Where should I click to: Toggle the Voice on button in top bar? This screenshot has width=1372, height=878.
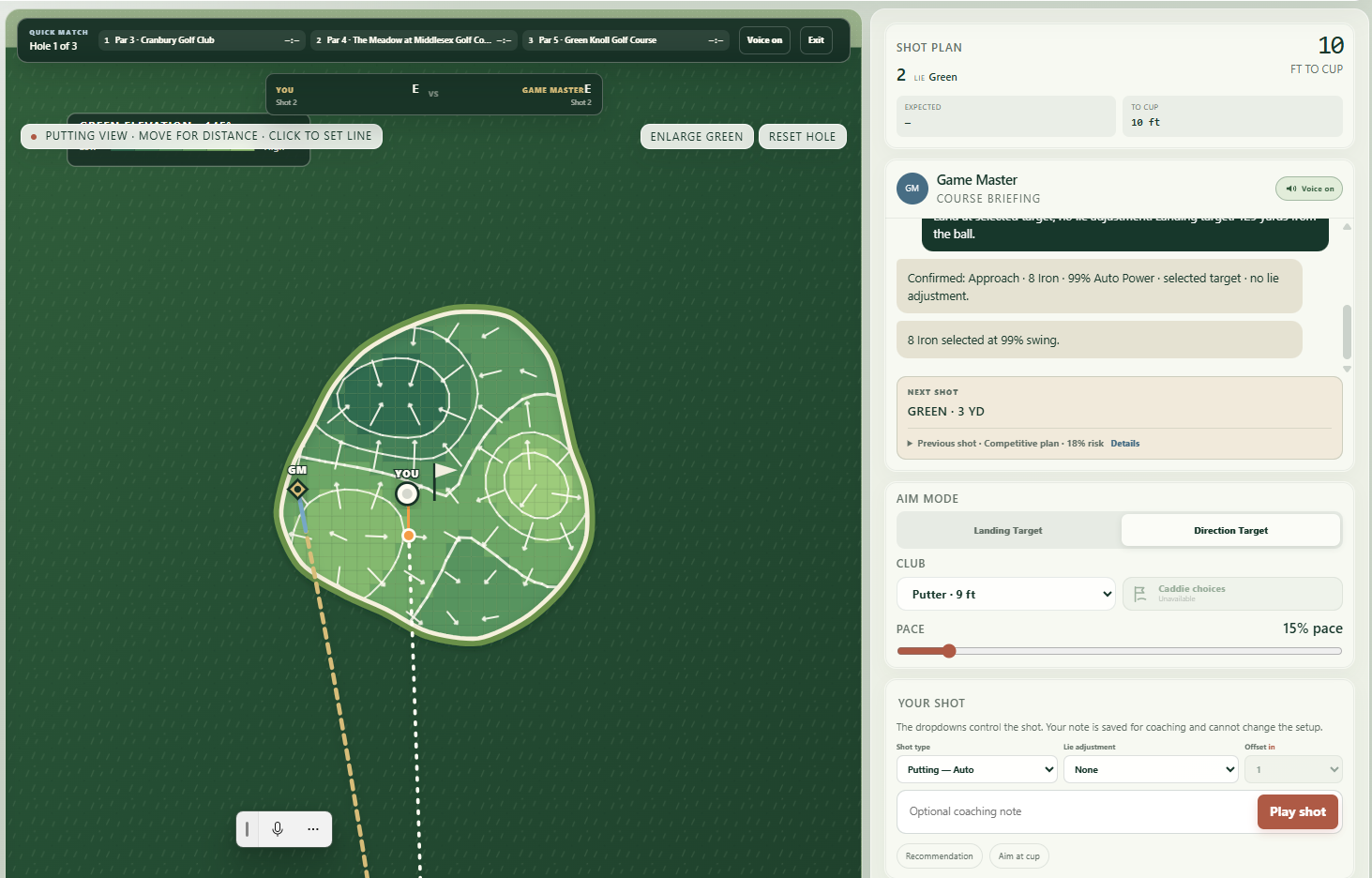(764, 40)
